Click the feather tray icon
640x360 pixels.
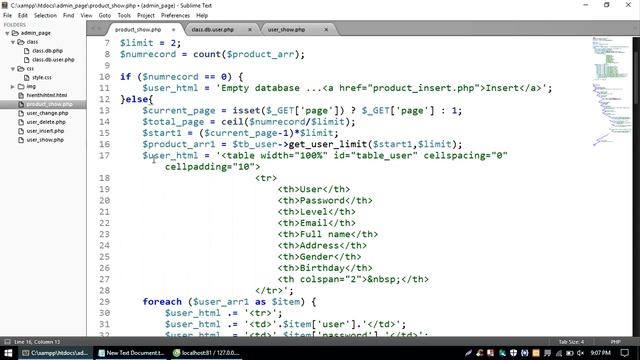pos(469,353)
